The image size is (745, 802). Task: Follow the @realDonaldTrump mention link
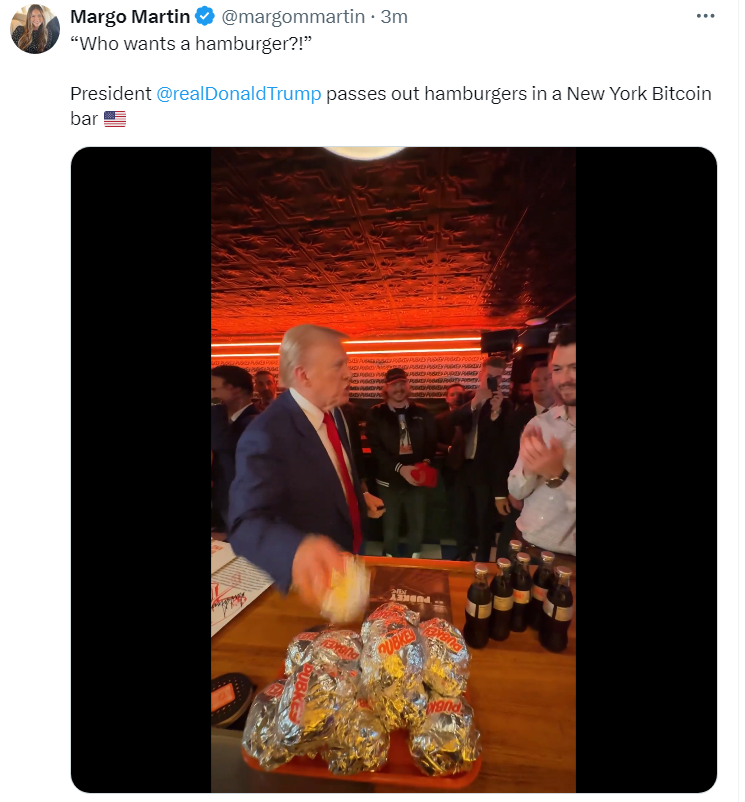click(239, 94)
